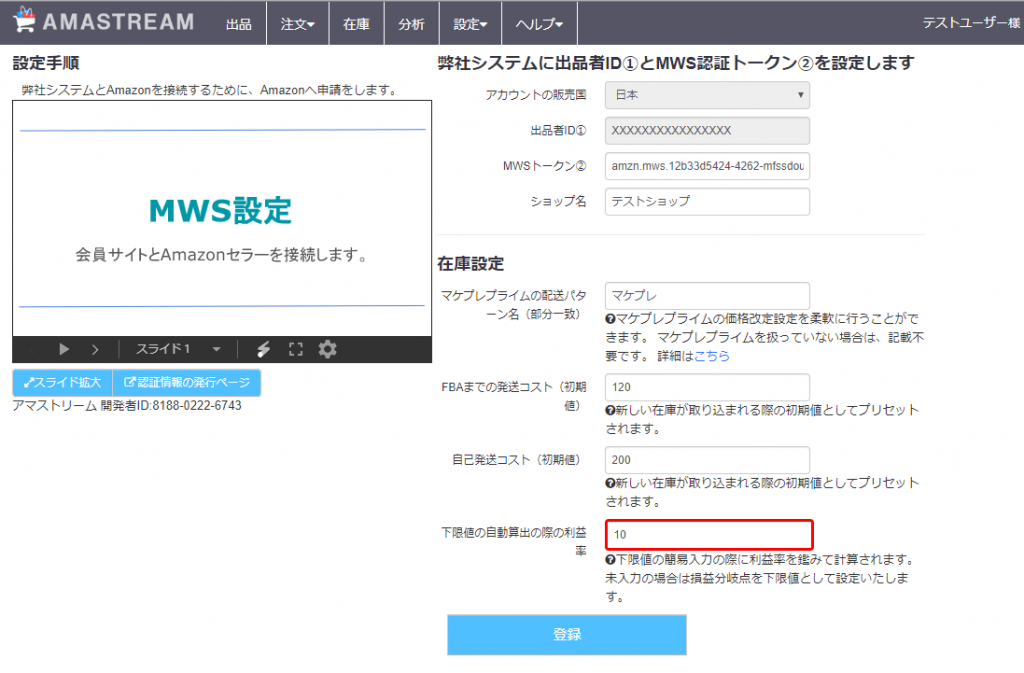The image size is (1024, 673).
Task: Play the MWS設定 slideshow
Action: 63,349
